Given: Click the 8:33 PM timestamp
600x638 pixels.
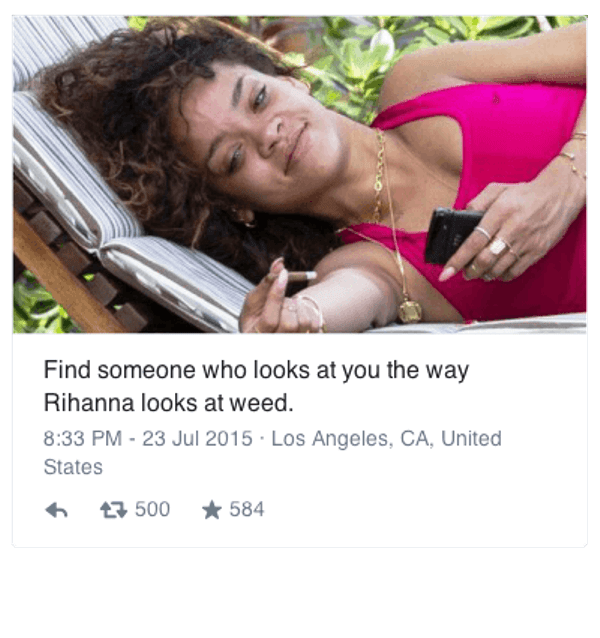Looking at the screenshot, I should 83,439.
